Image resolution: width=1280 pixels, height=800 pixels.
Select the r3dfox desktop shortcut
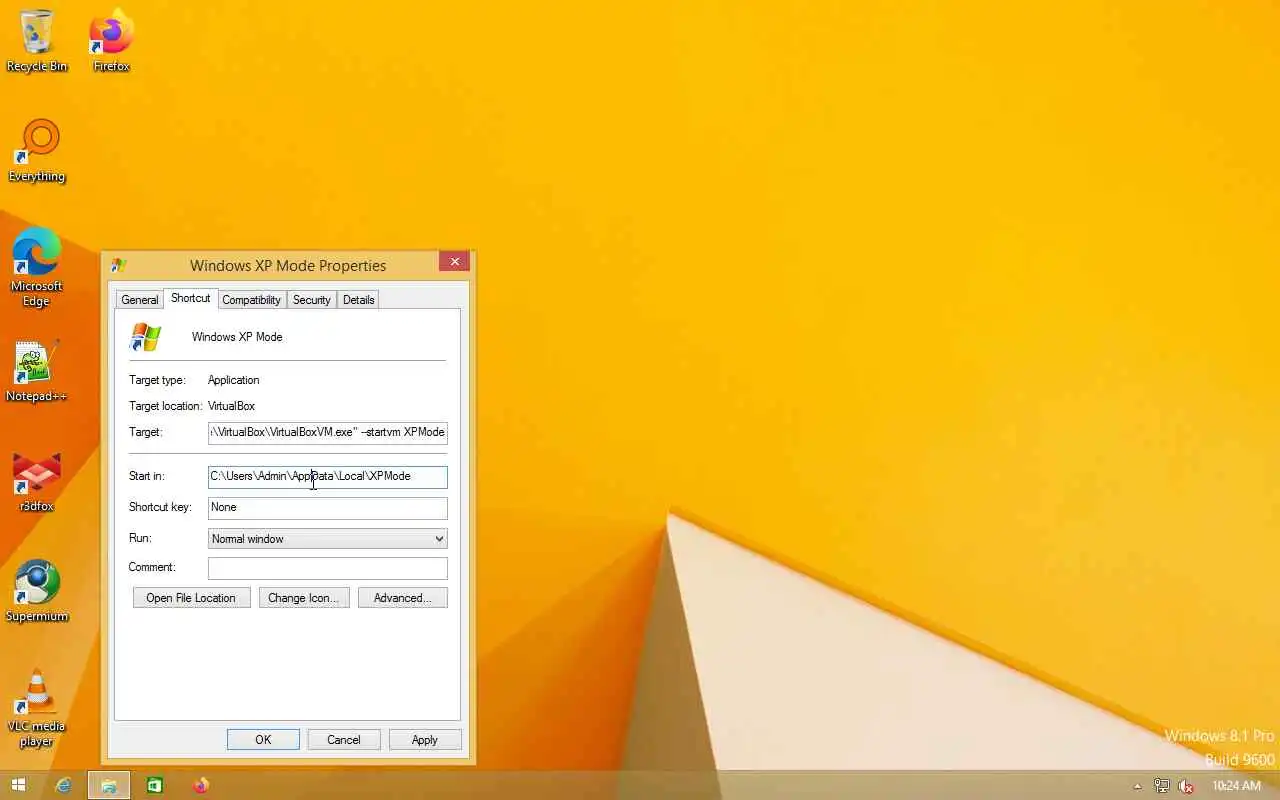tap(37, 482)
